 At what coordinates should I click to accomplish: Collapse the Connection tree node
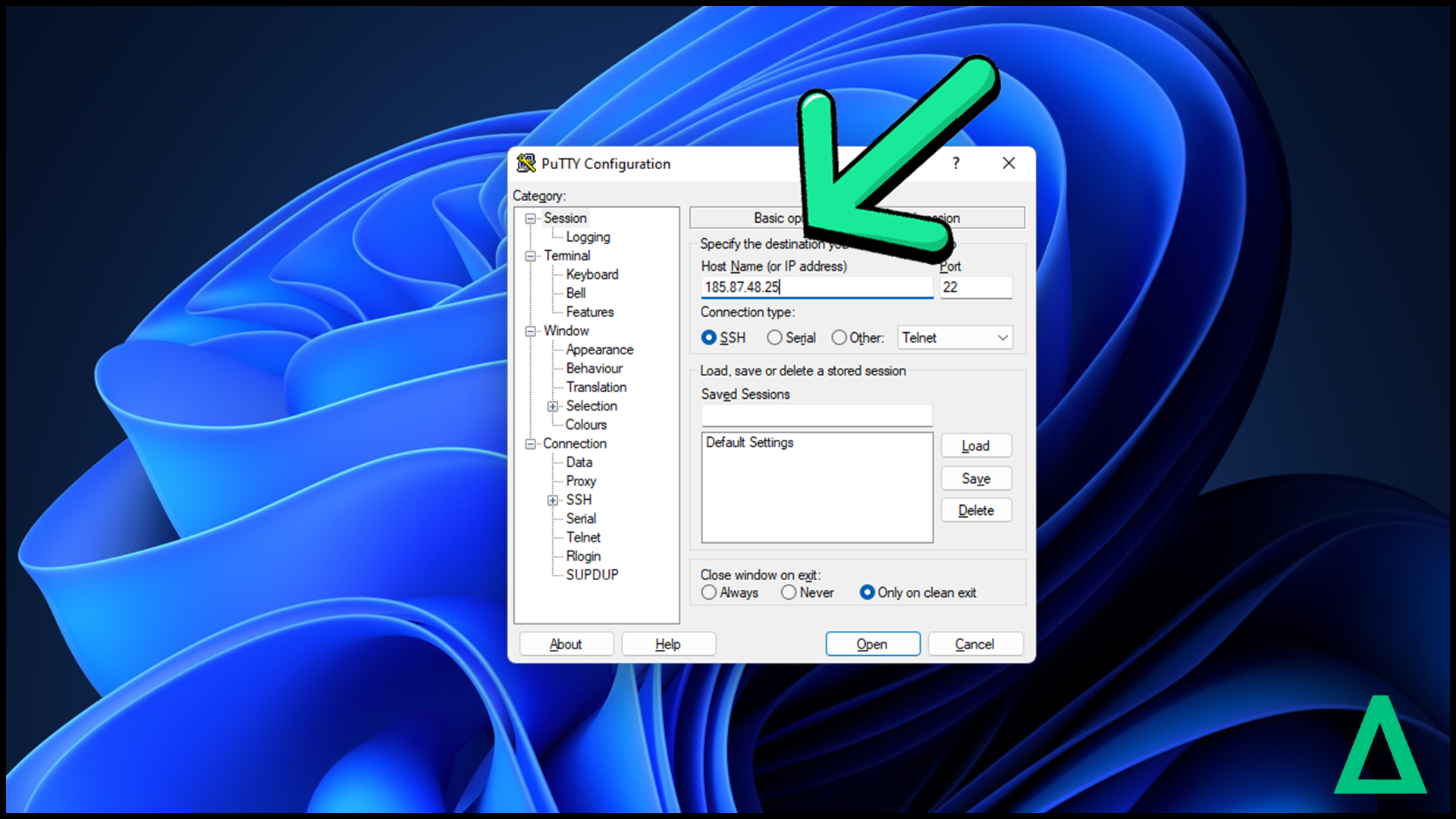click(531, 444)
